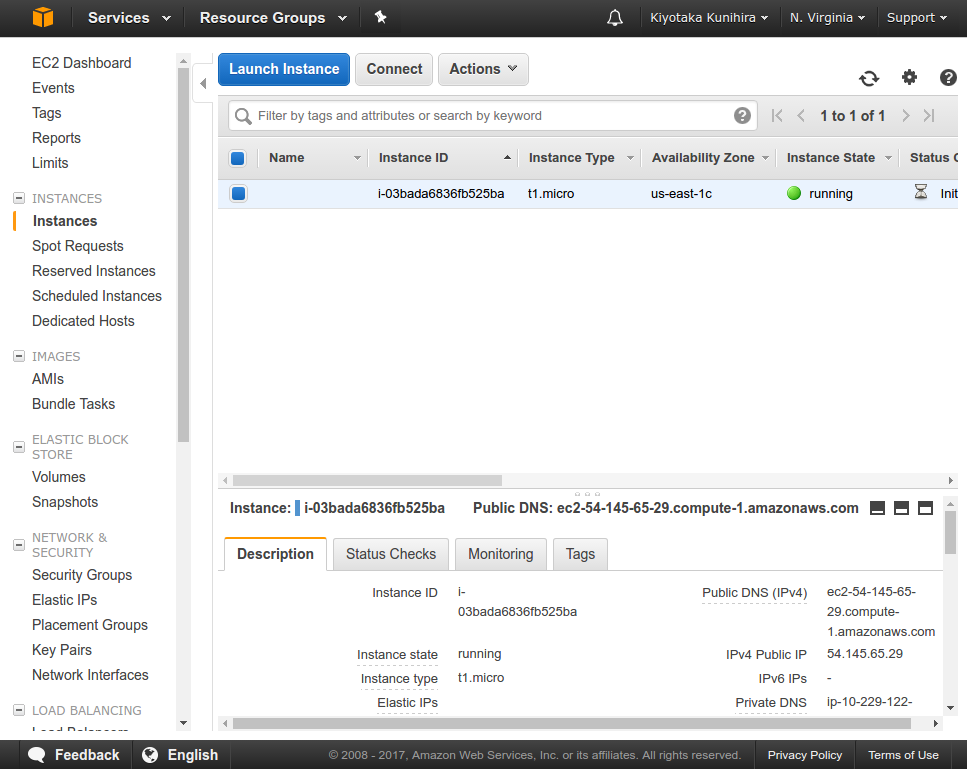Minimize the details pane layout icon
This screenshot has height=769, width=967.
click(x=877, y=508)
